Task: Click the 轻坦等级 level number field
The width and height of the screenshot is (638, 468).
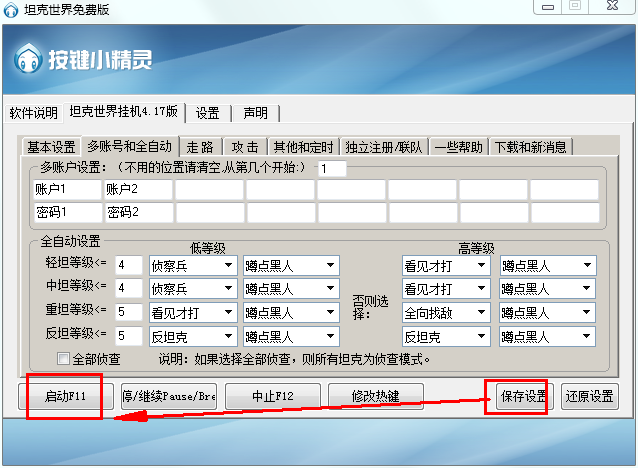Action: click(129, 265)
